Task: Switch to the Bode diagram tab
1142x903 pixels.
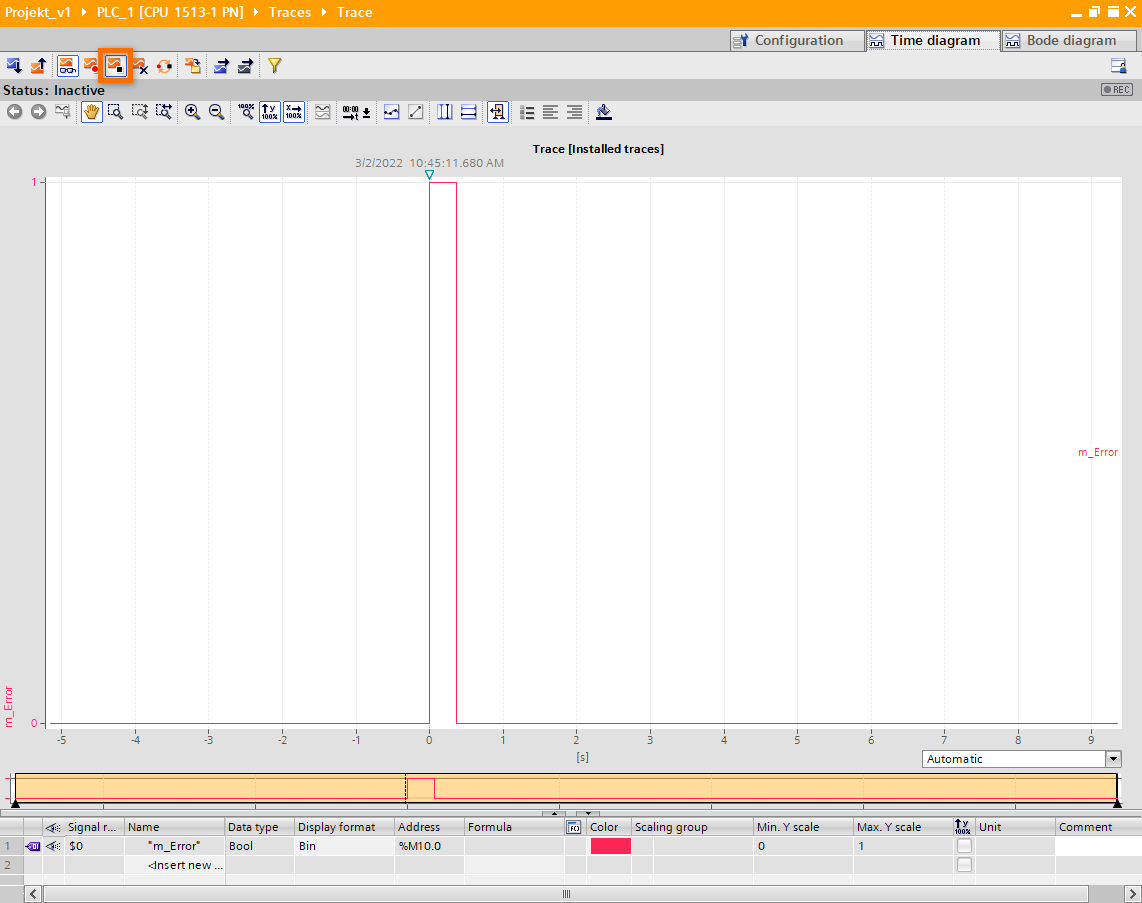Action: [x=1068, y=40]
